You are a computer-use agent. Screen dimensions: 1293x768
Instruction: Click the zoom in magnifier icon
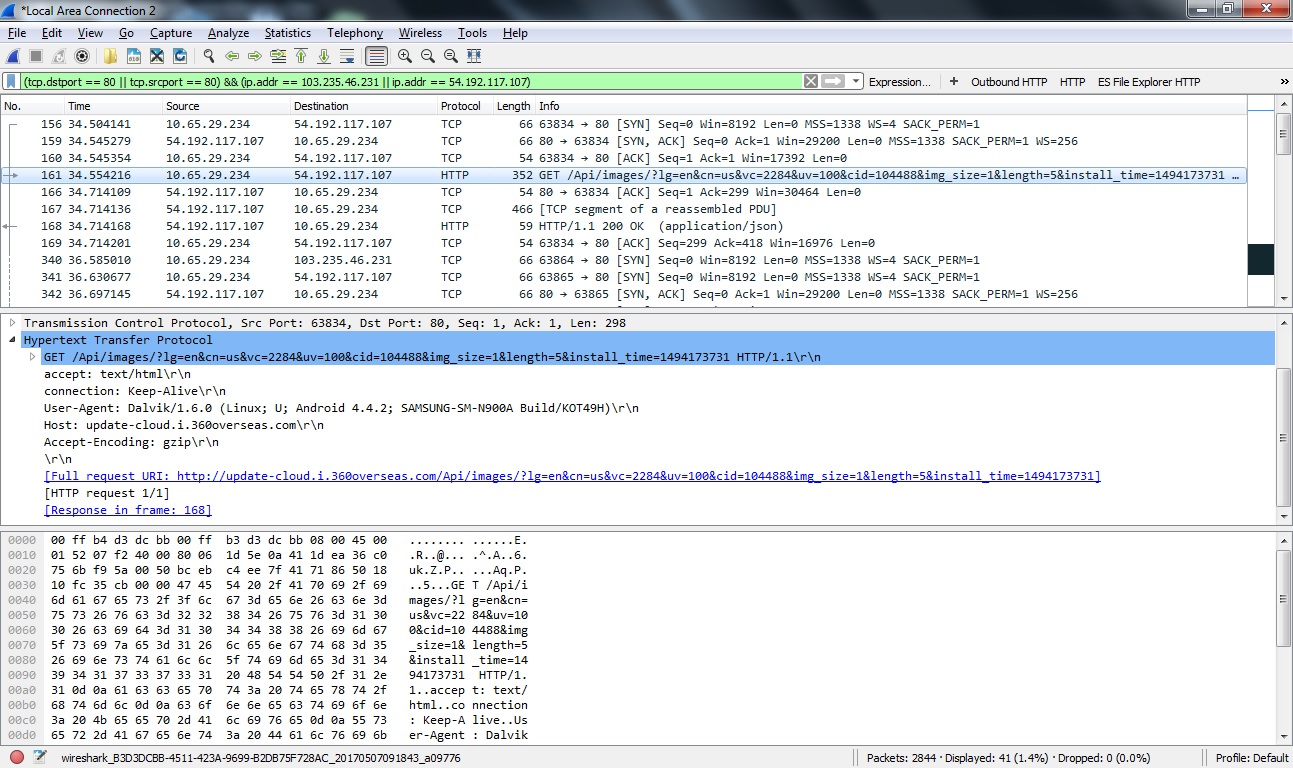click(x=405, y=56)
